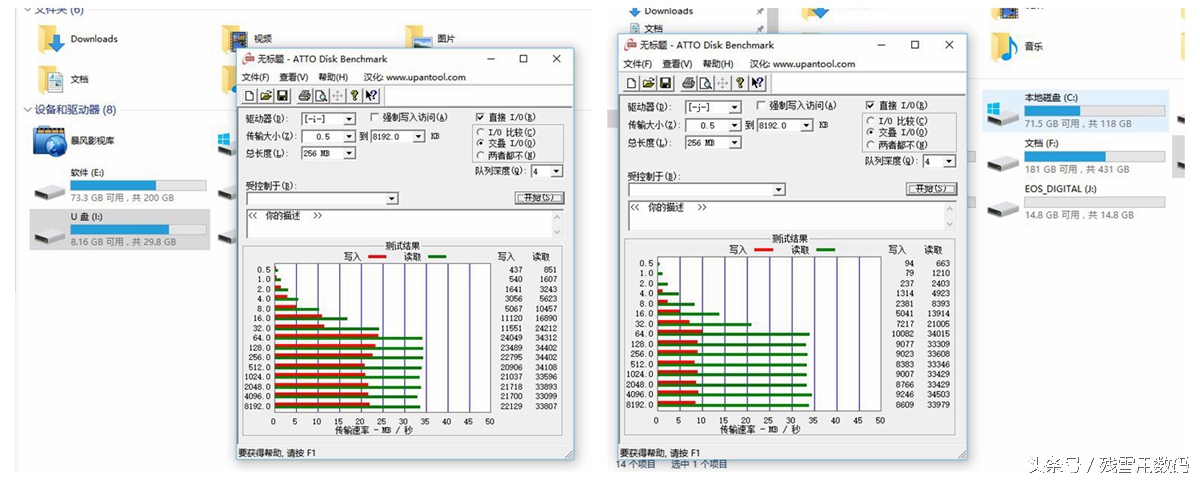Open the 0.5 transfer size dropdown, left ATTO window
1200x480 pixels.
click(349, 136)
